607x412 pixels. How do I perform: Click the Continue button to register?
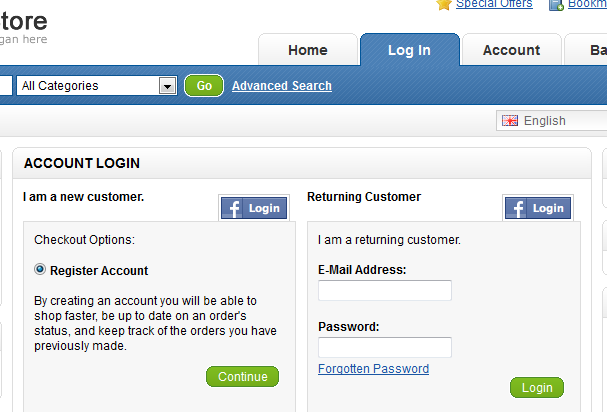click(242, 376)
